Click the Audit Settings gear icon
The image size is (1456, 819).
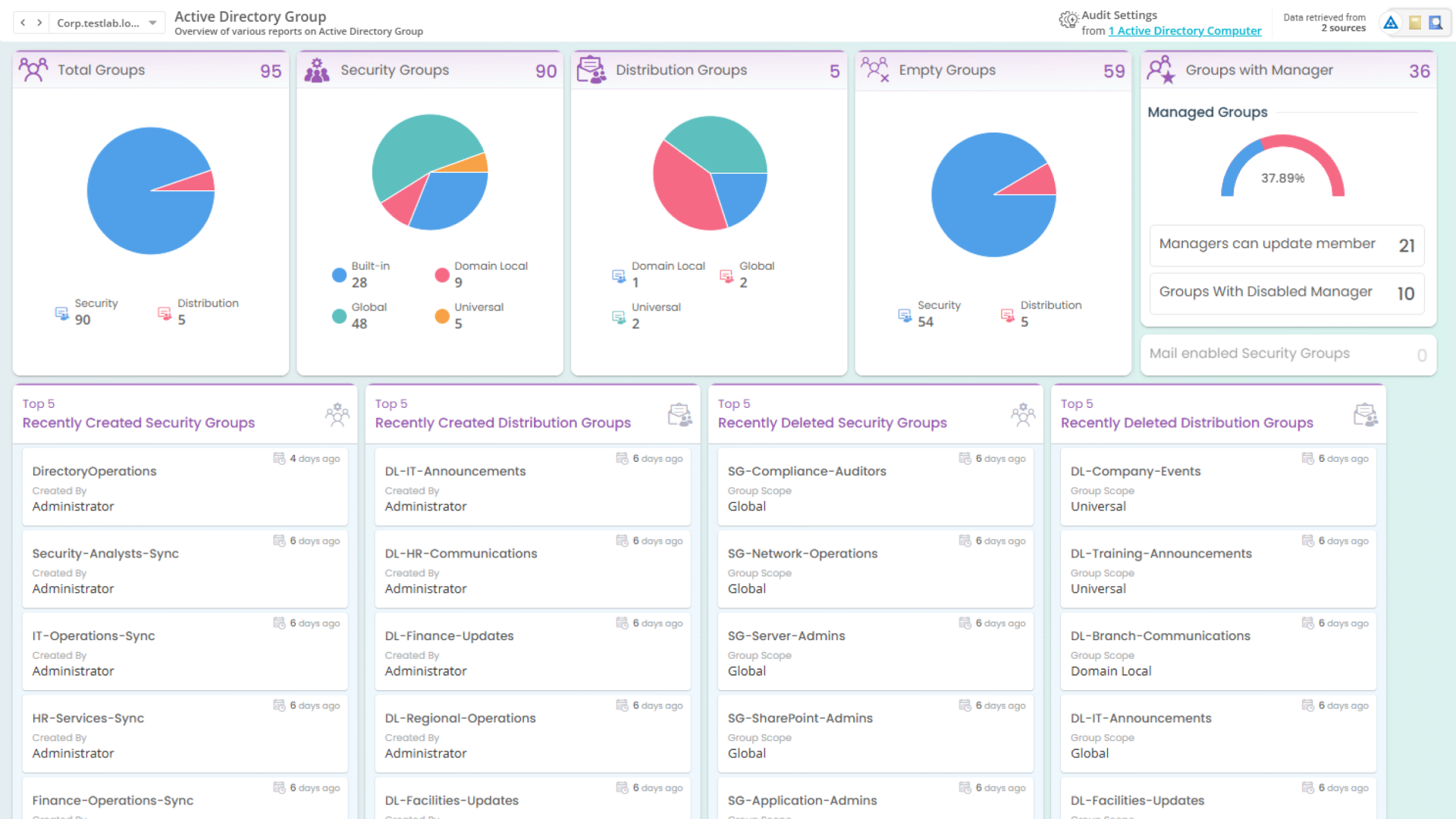pyautogui.click(x=1068, y=20)
